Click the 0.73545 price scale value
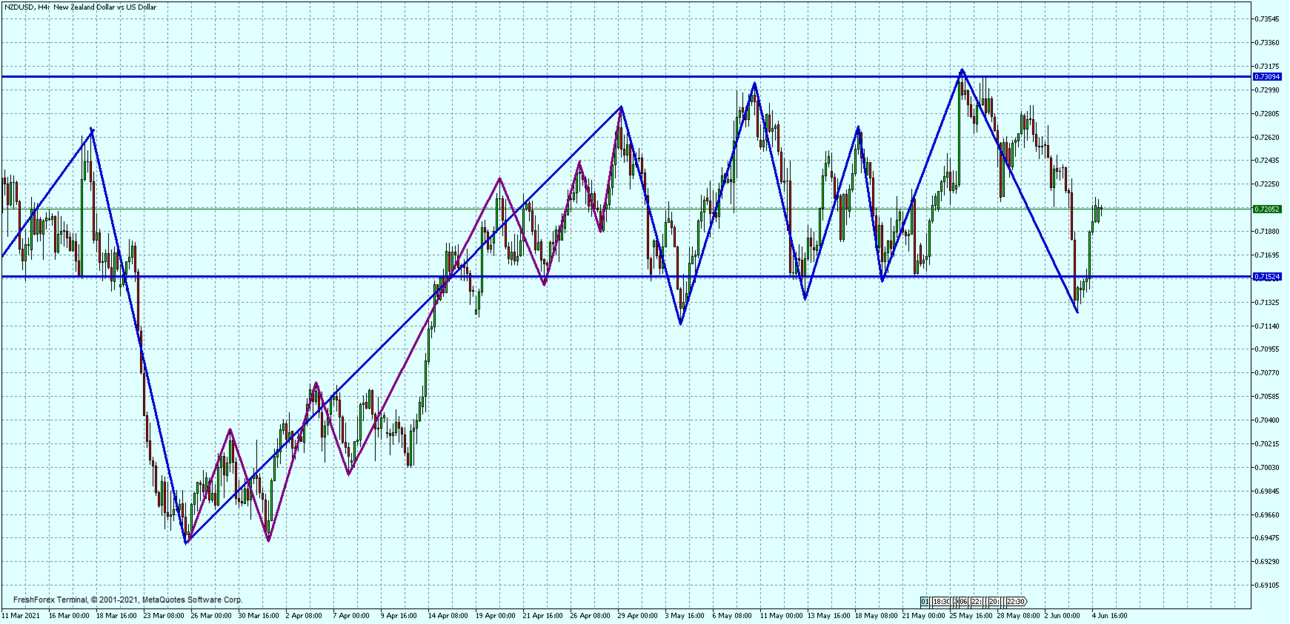Screen dimensions: 1290x624 [1267, 19]
